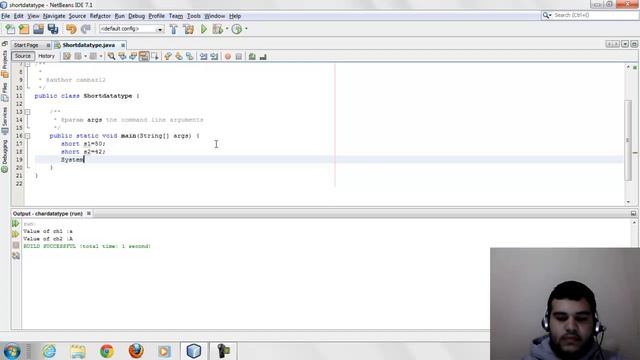Open the Navigate menu
Viewport: 640px width, 360px height.
pyautogui.click(x=54, y=16)
